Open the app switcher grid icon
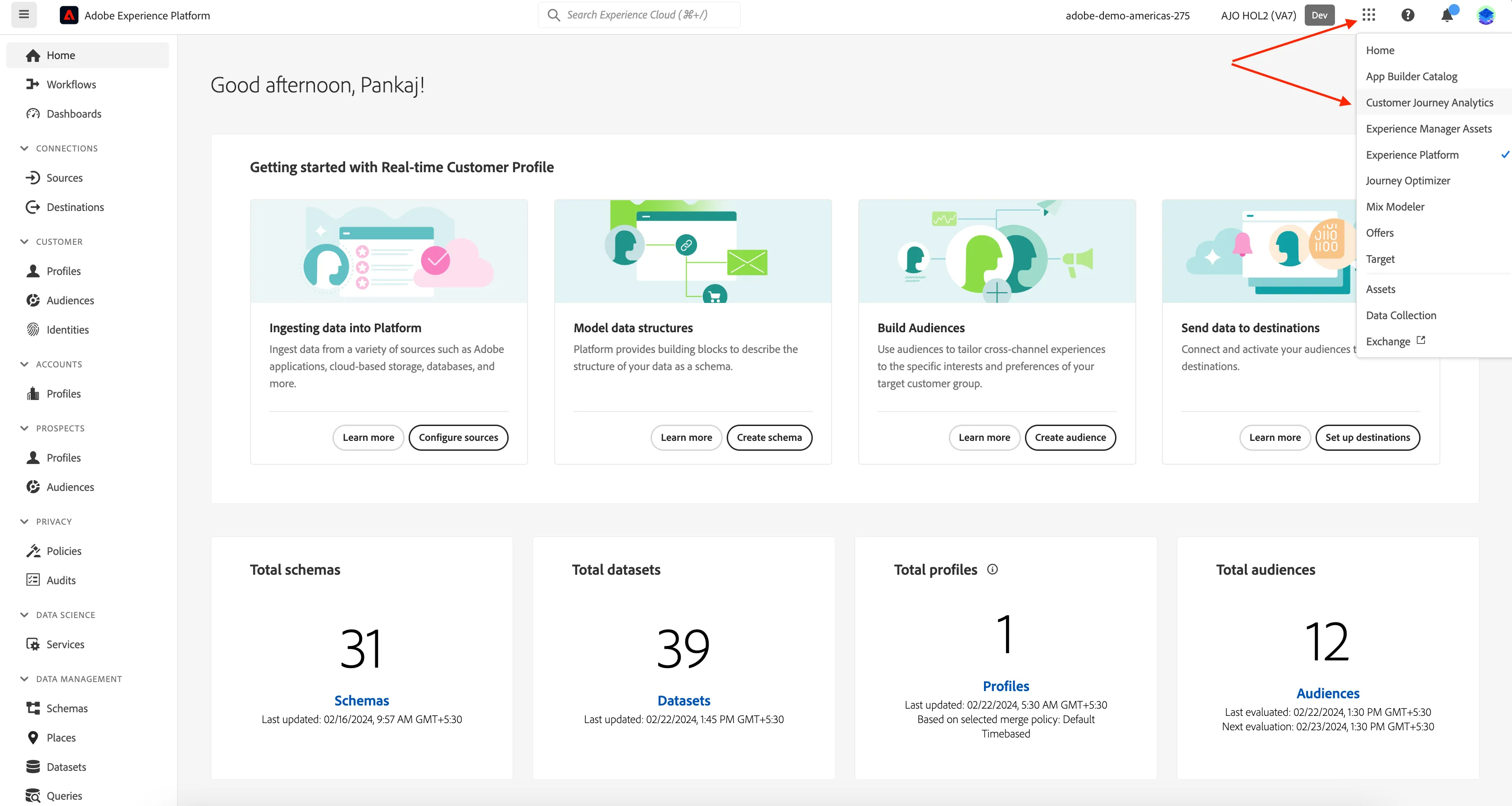 (1369, 15)
